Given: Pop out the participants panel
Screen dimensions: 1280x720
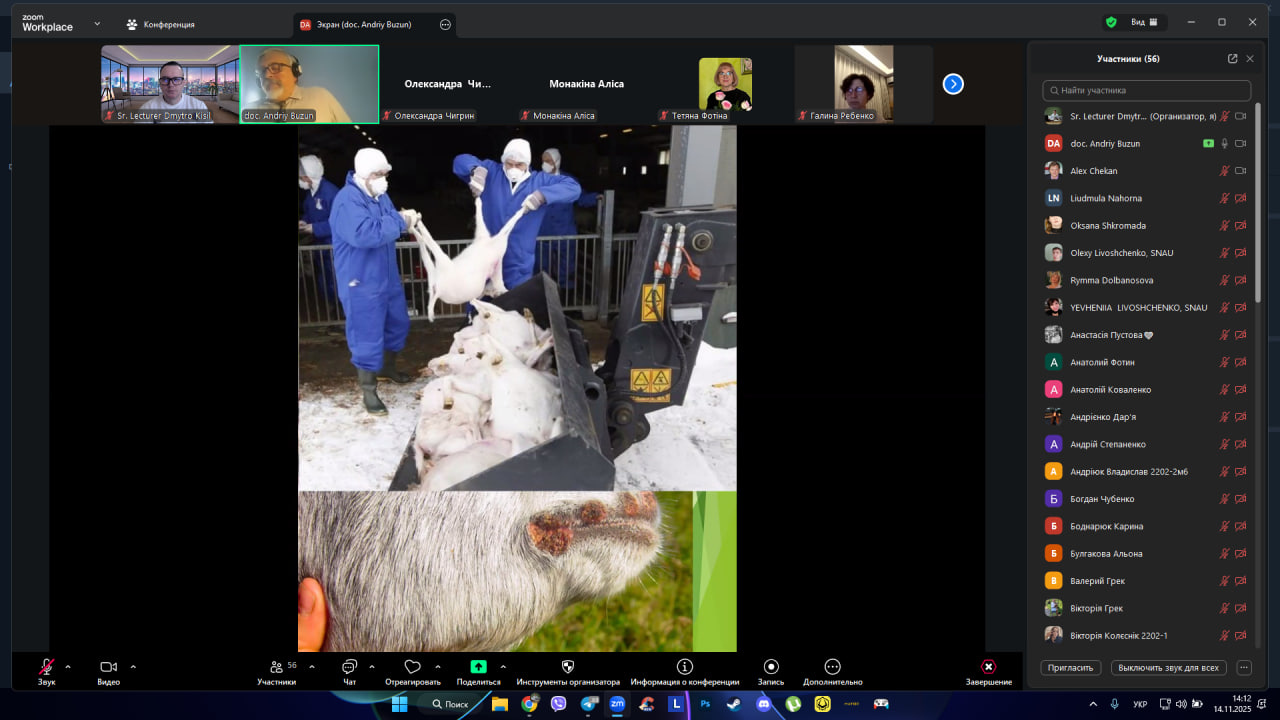Looking at the screenshot, I should [1232, 59].
